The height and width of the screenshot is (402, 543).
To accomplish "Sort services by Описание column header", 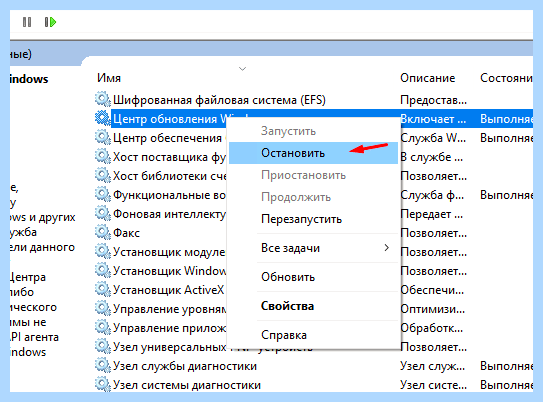I will 427,78.
